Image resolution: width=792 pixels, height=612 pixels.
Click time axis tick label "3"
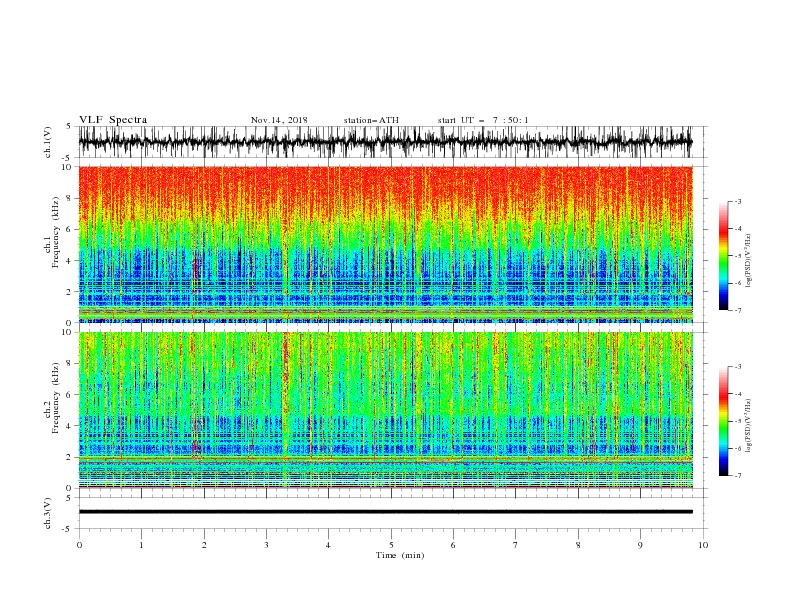click(266, 545)
